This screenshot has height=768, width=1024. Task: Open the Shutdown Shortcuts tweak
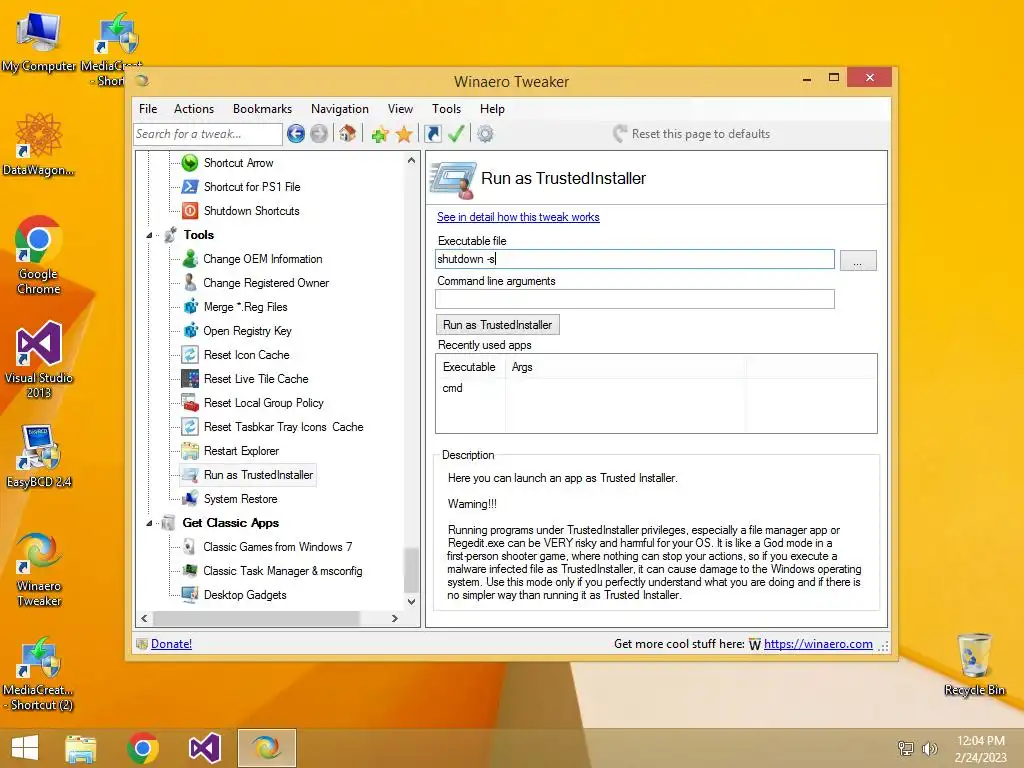[251, 211]
